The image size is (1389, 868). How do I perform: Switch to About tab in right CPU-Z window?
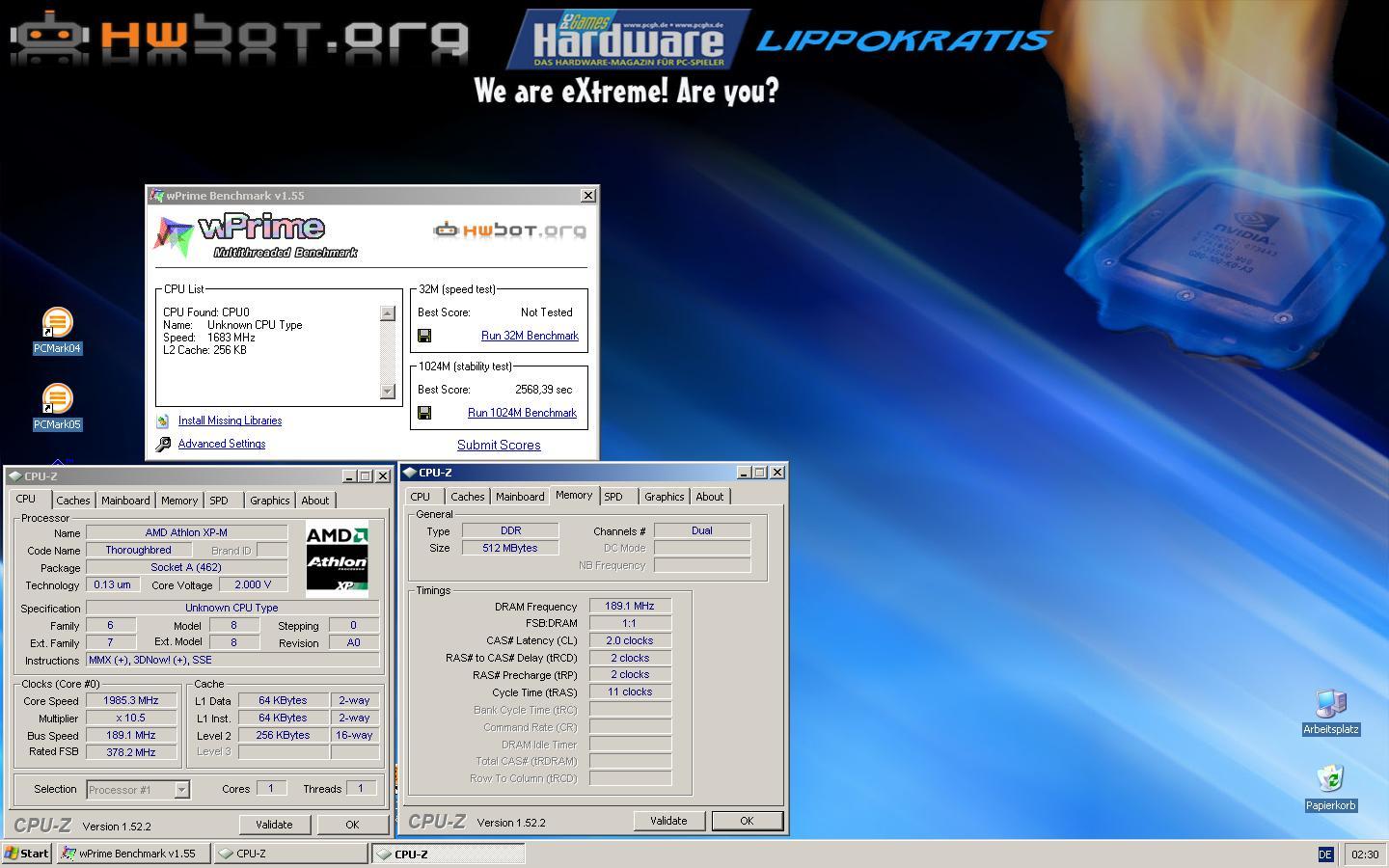click(x=710, y=497)
